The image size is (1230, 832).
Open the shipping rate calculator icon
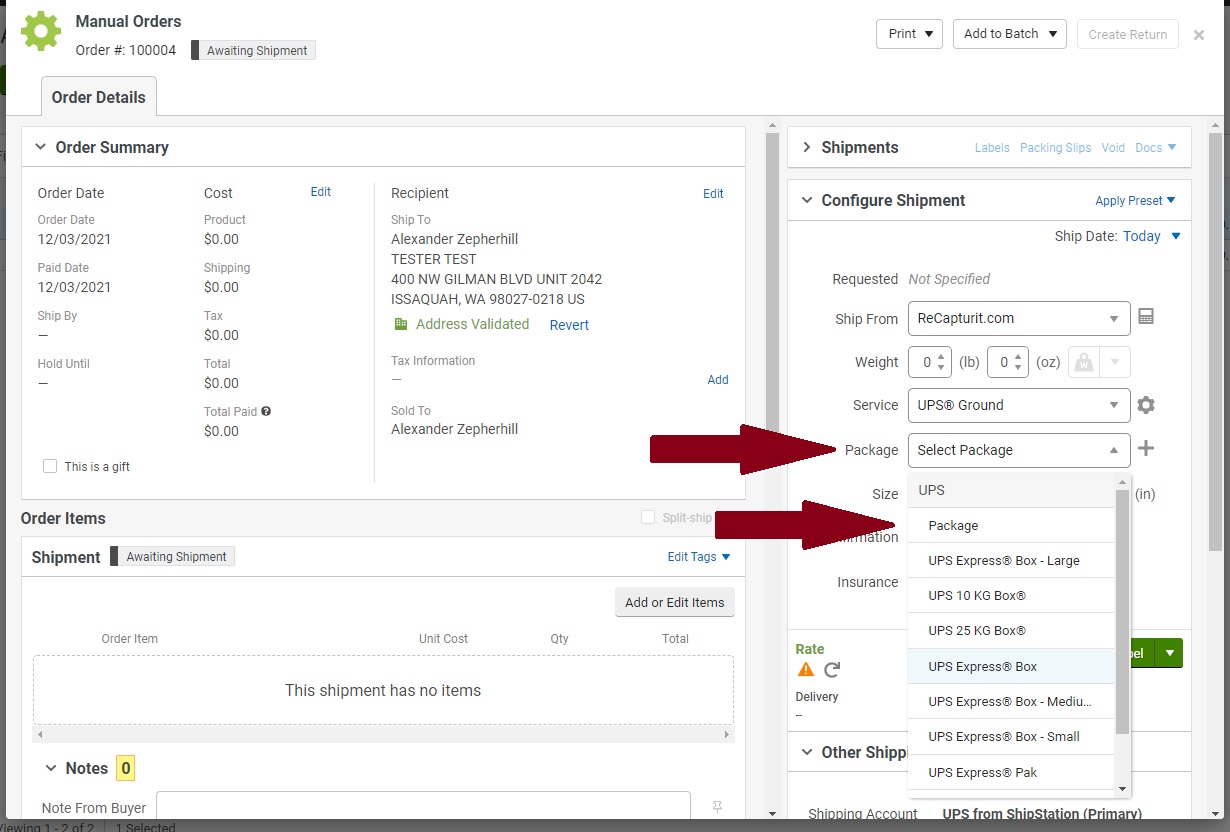pyautogui.click(x=1146, y=316)
